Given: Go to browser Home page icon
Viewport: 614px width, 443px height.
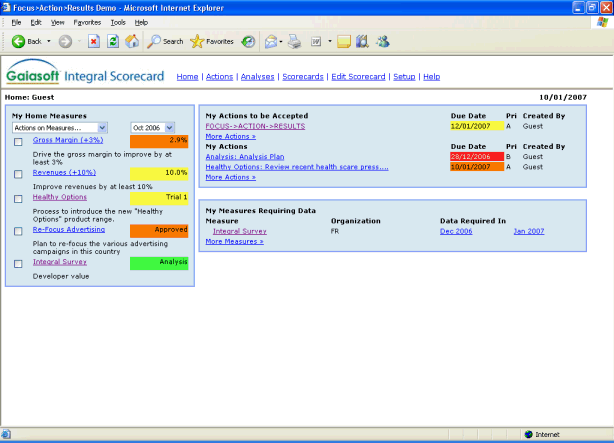Looking at the screenshot, I should [x=132, y=42].
